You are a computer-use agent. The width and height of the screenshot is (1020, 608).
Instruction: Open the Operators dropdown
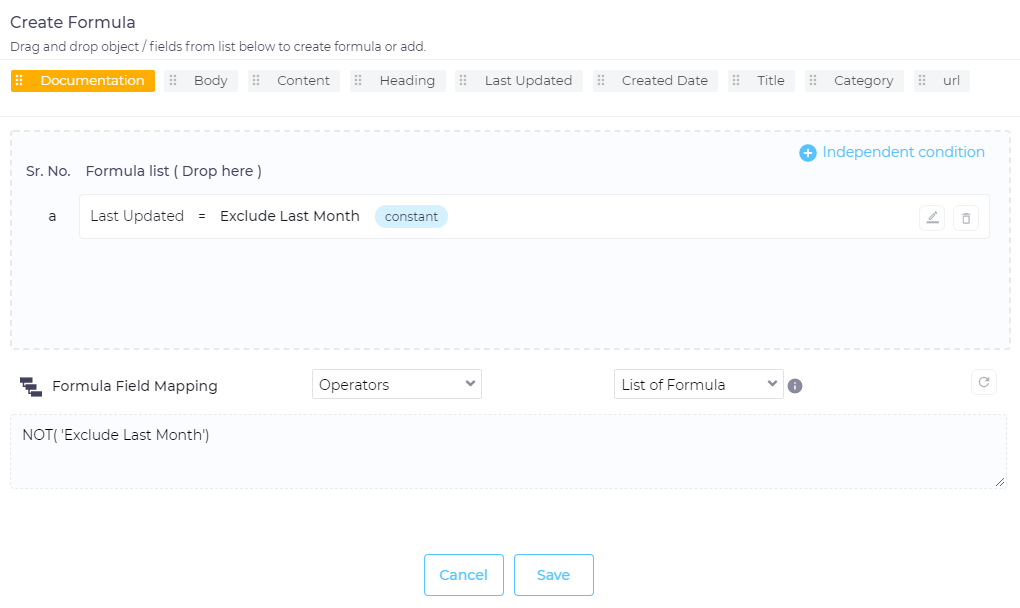[x=397, y=384]
